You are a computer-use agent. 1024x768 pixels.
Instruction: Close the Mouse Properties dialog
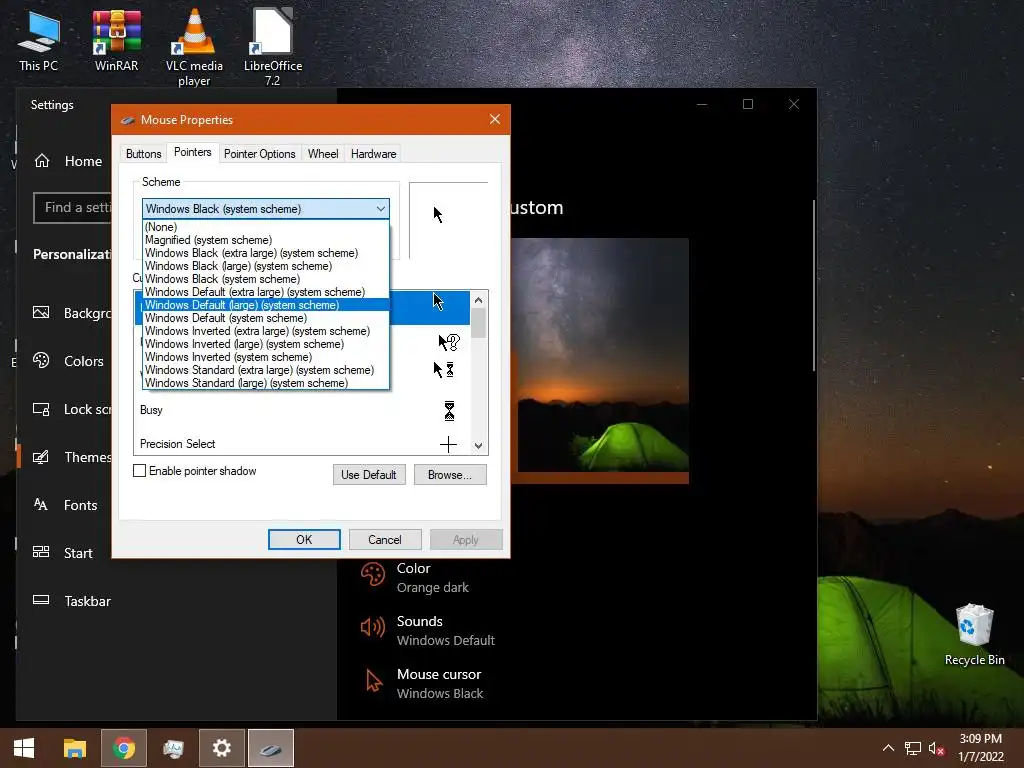pyautogui.click(x=495, y=119)
